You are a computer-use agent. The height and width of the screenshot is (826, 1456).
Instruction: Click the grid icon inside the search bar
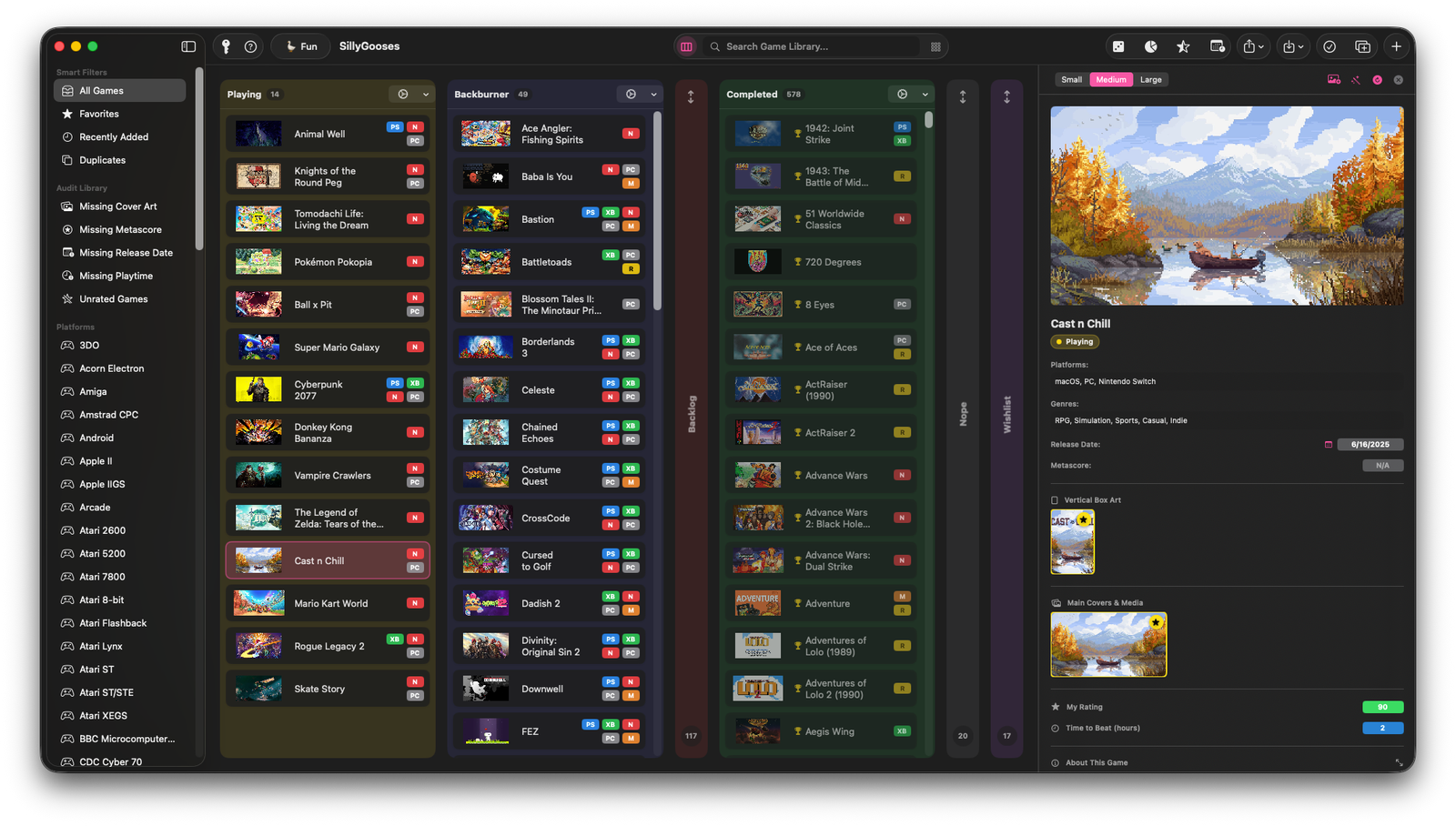(935, 46)
